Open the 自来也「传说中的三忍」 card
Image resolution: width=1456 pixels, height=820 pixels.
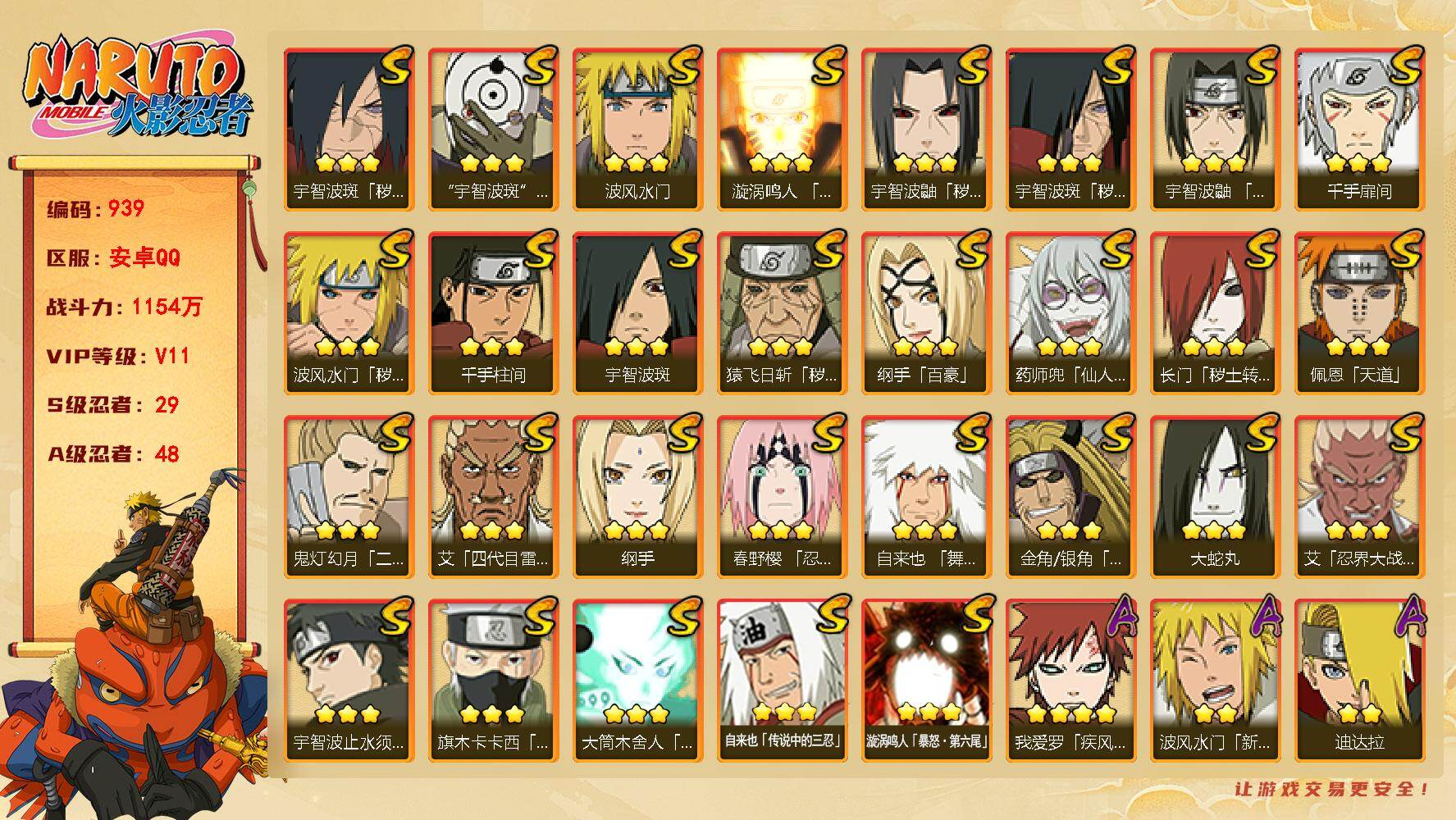pos(782,681)
